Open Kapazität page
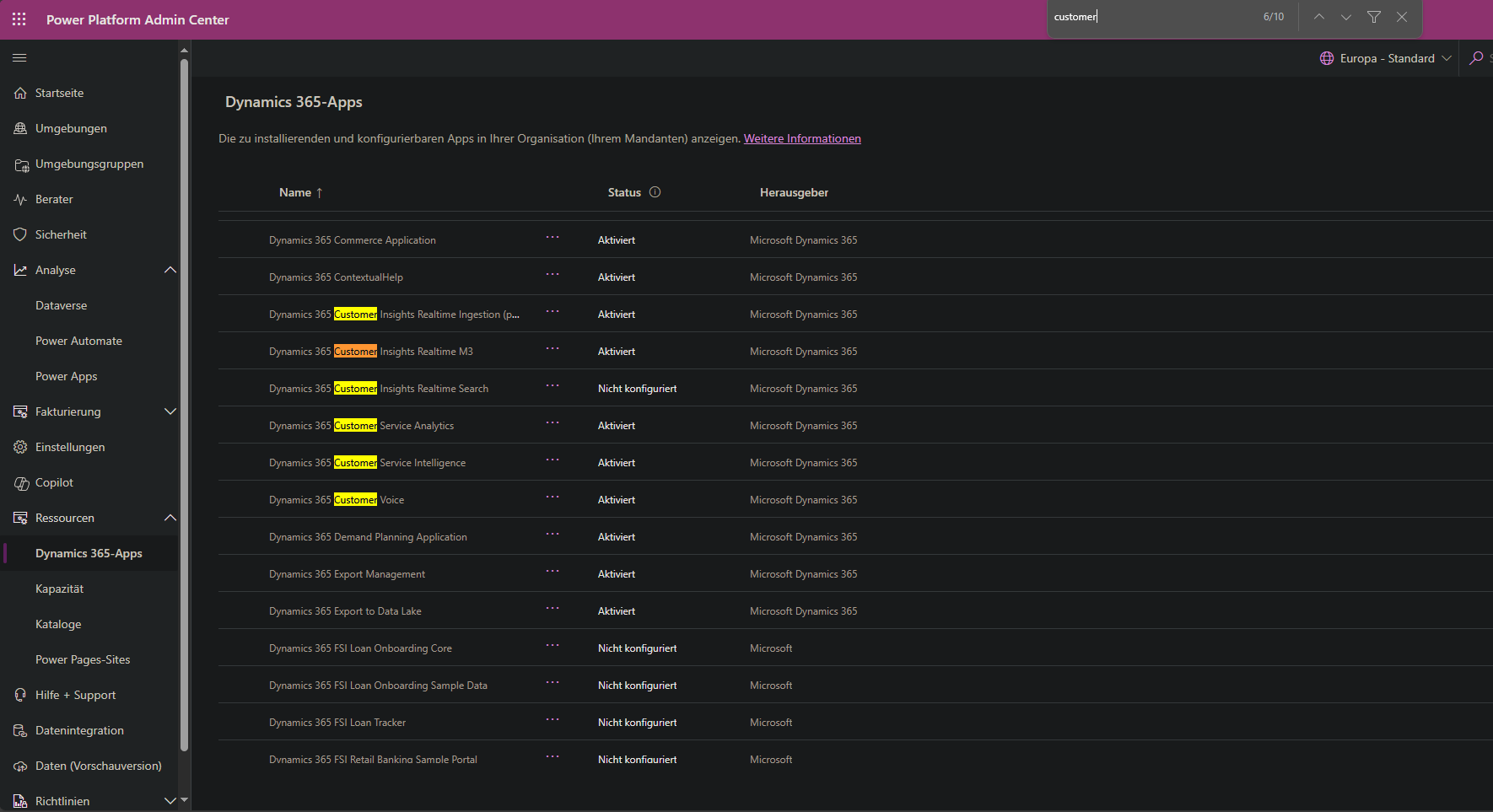 (59, 589)
